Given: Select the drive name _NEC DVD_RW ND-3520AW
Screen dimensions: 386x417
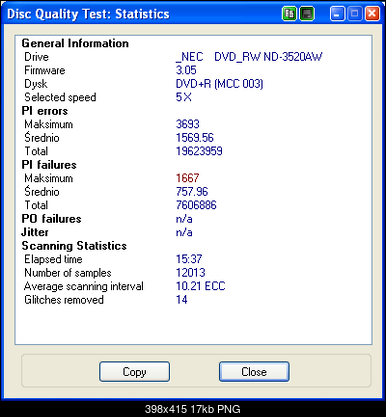Looking at the screenshot, I should pyautogui.click(x=249, y=57).
